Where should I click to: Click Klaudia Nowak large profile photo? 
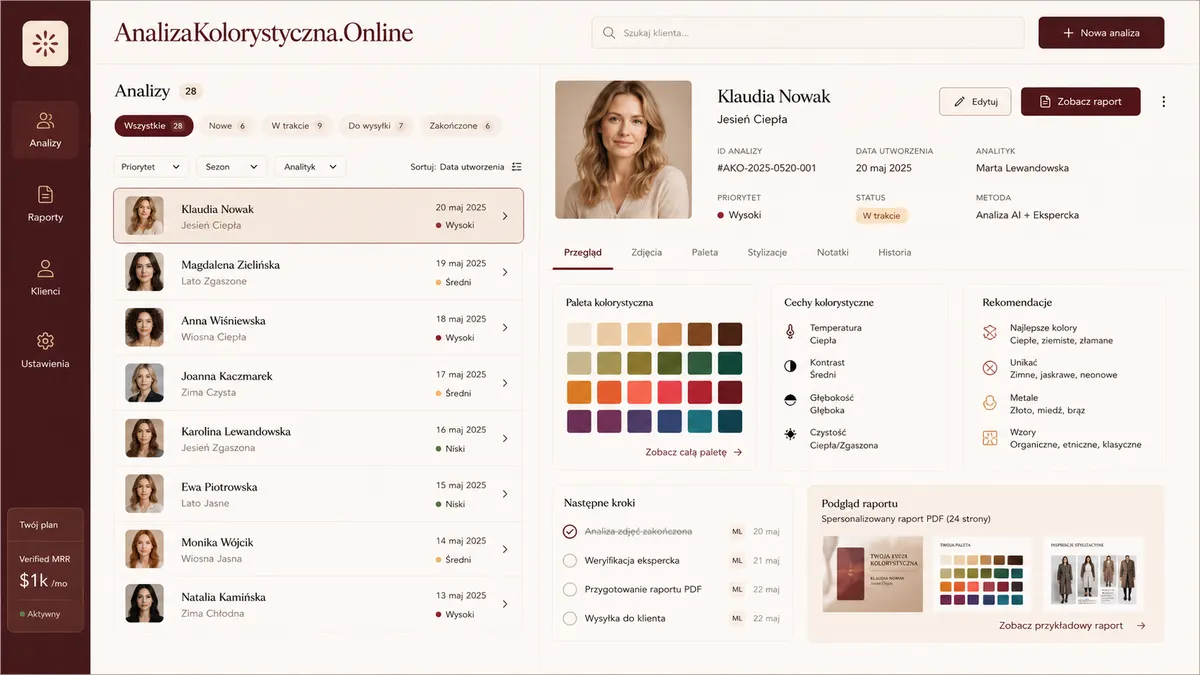(623, 149)
